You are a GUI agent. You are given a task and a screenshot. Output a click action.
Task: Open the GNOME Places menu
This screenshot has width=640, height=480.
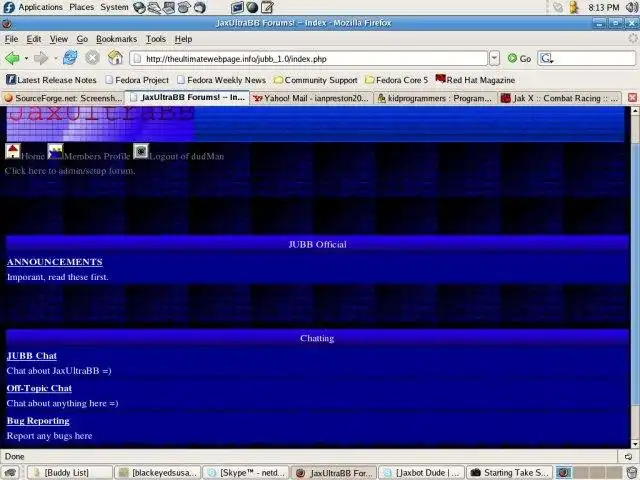pos(81,7)
